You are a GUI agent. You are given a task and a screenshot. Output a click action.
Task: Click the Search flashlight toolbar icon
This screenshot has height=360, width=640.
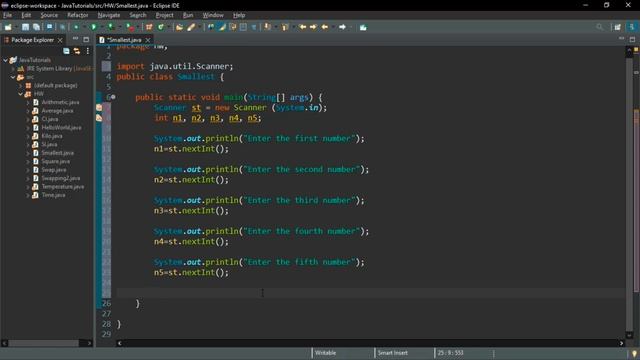(x=191, y=27)
